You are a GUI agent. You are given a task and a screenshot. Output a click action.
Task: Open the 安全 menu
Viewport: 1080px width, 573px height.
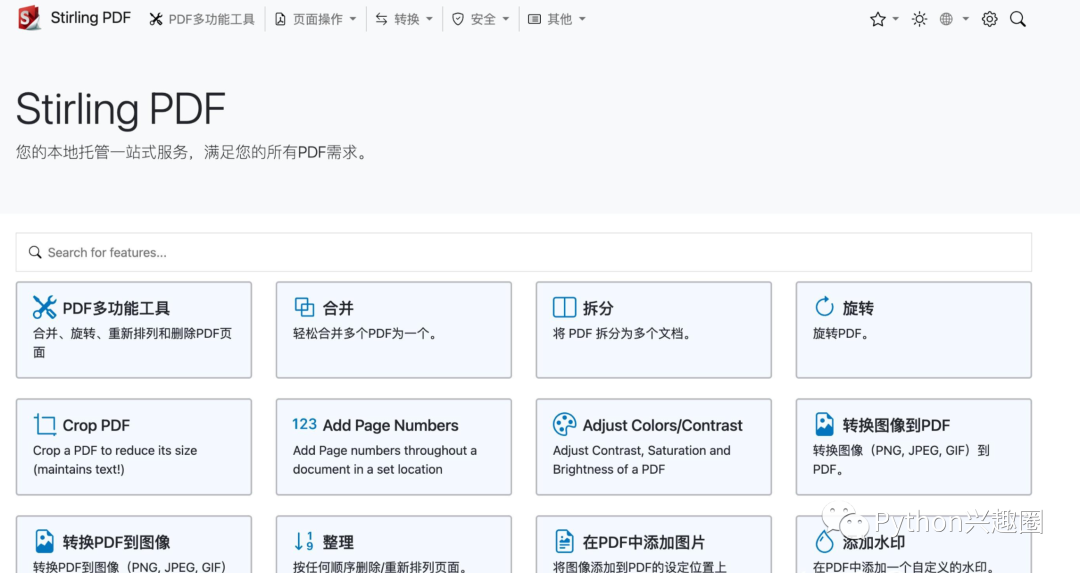pos(483,19)
